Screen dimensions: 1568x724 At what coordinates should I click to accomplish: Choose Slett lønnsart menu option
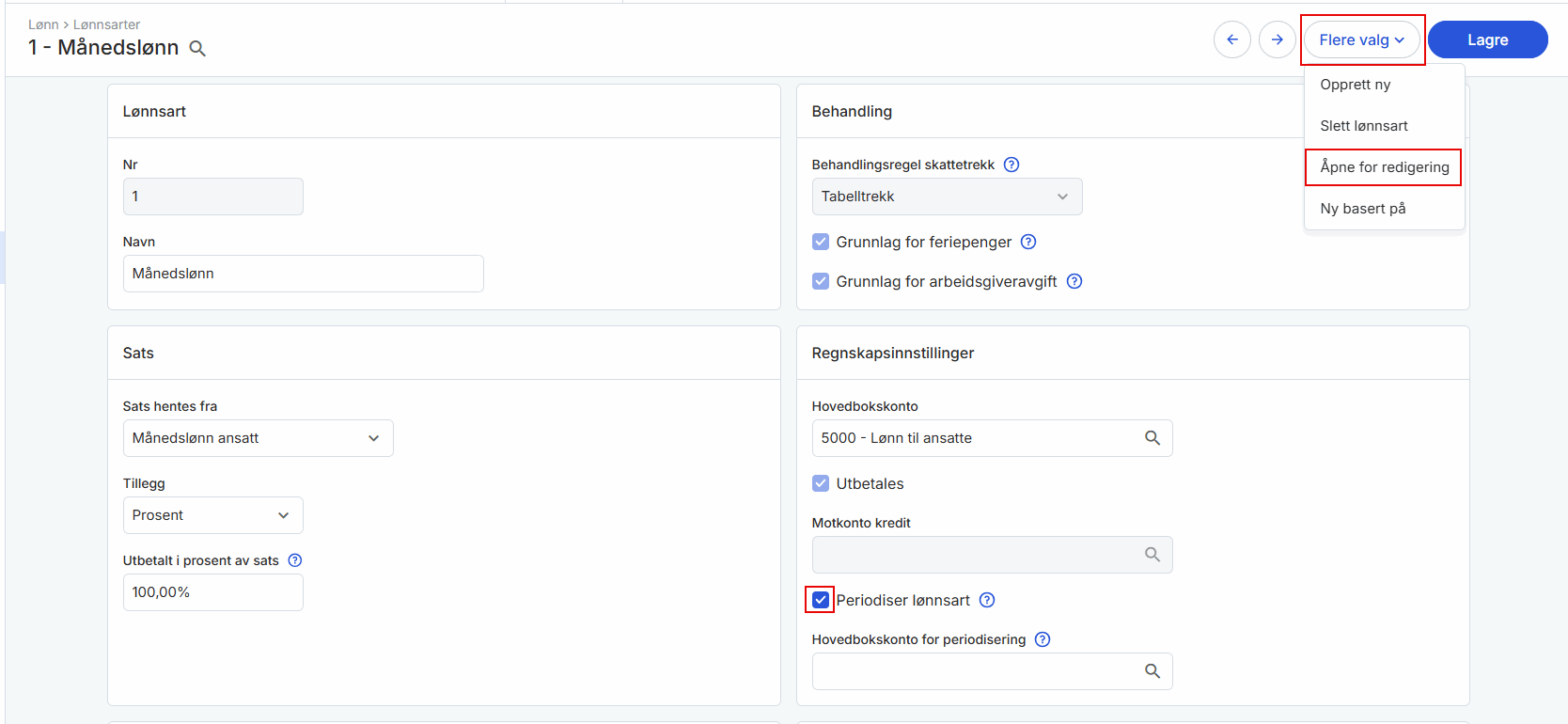click(x=1363, y=126)
